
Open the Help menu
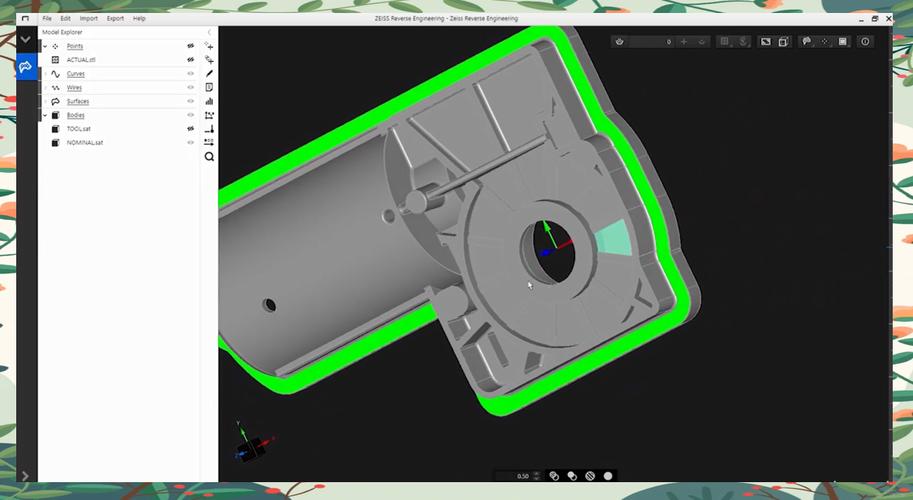click(x=139, y=19)
